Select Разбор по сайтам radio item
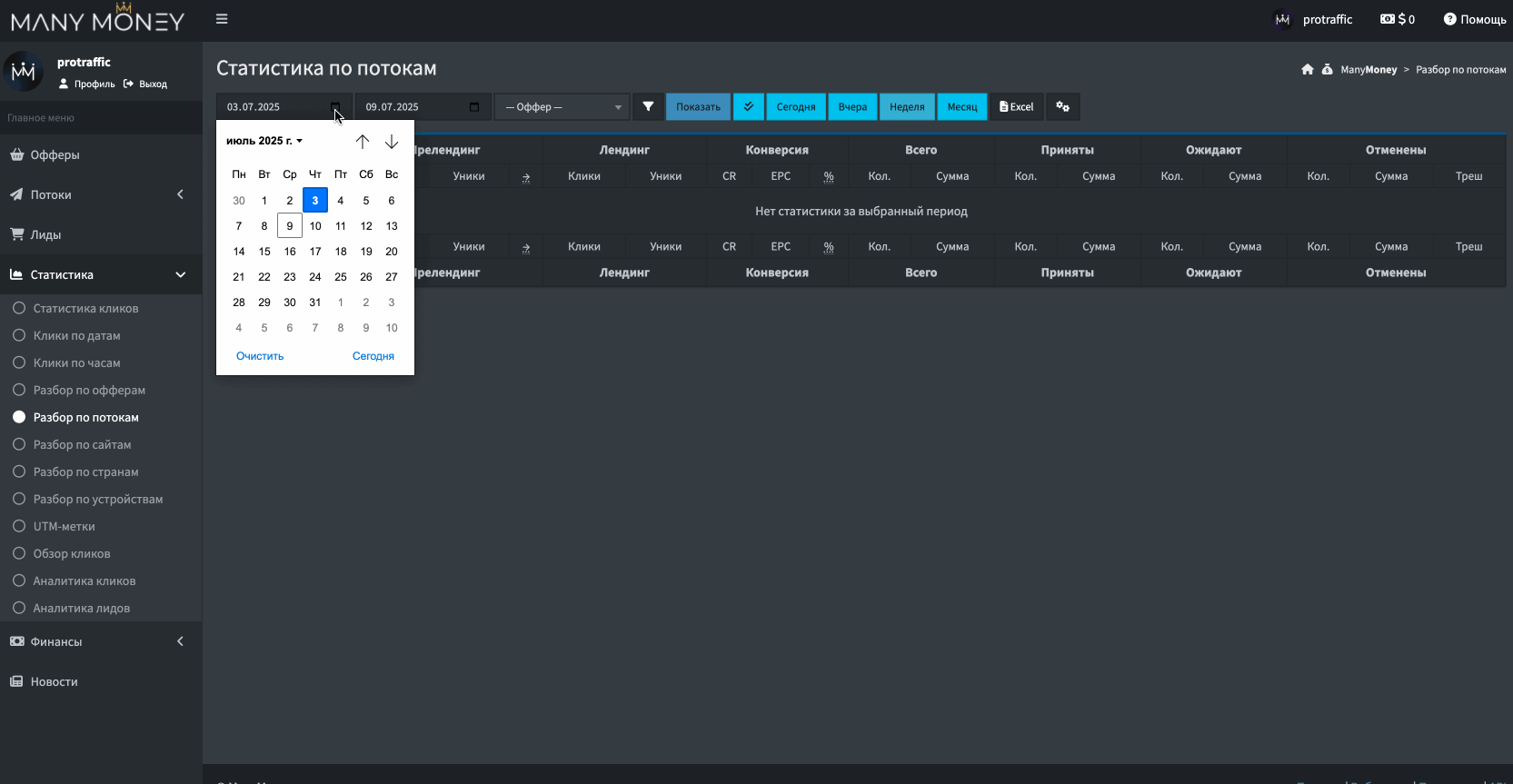 pyautogui.click(x=101, y=444)
